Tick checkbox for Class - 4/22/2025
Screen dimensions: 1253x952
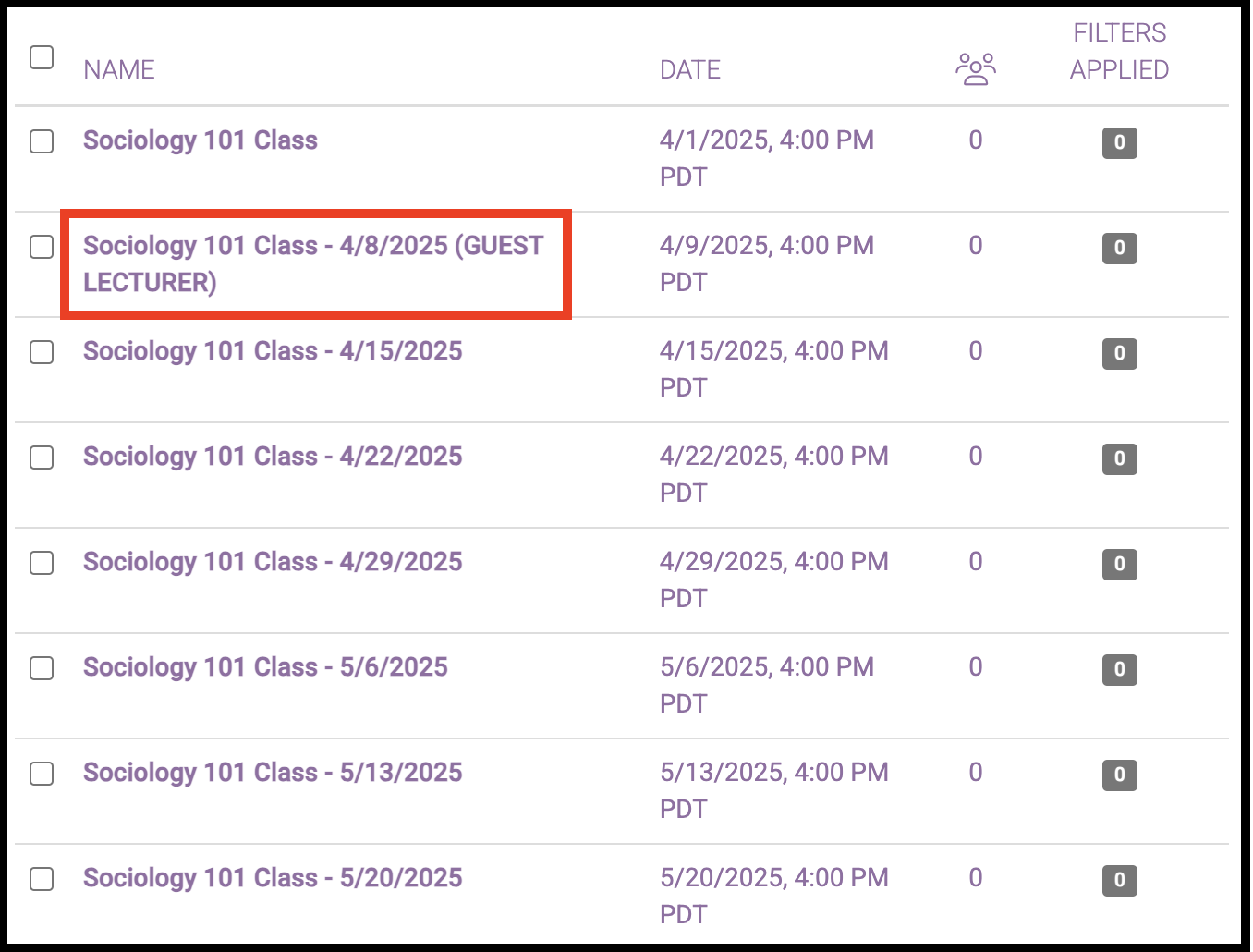coord(42,458)
